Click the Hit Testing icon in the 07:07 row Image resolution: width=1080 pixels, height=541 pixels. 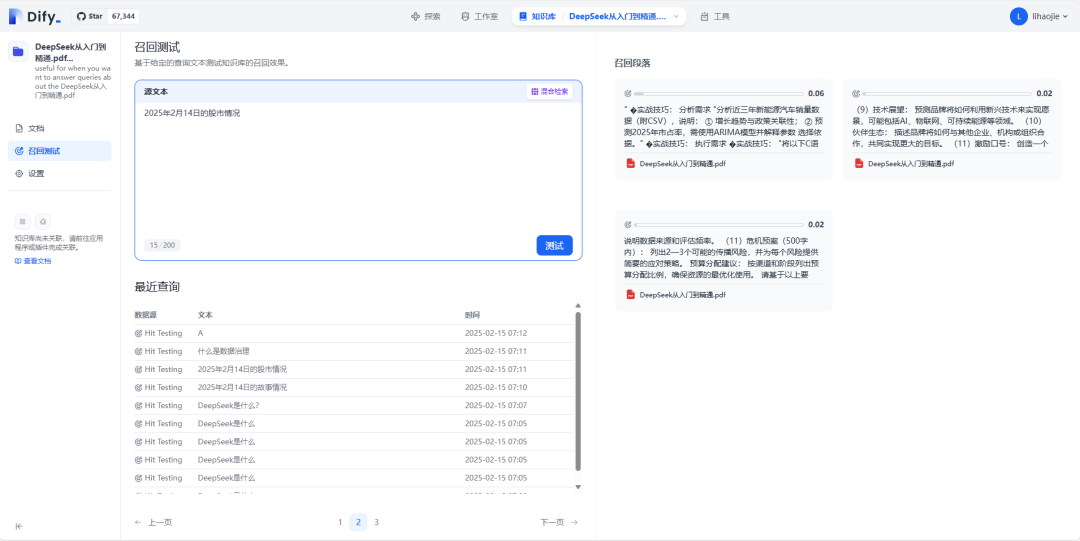[x=138, y=405]
